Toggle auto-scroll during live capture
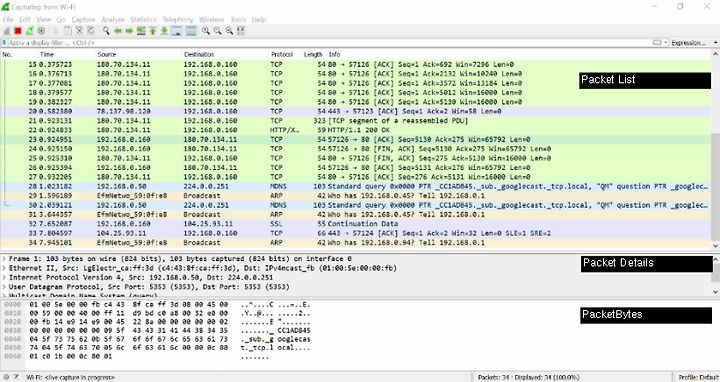 click(176, 31)
